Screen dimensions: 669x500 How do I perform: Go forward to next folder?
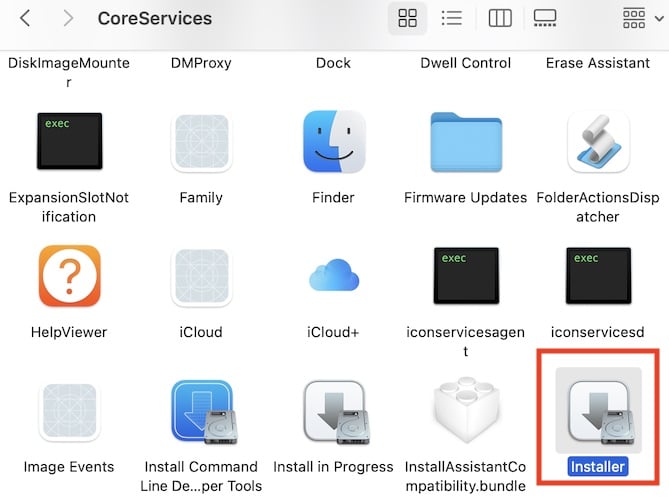point(67,18)
